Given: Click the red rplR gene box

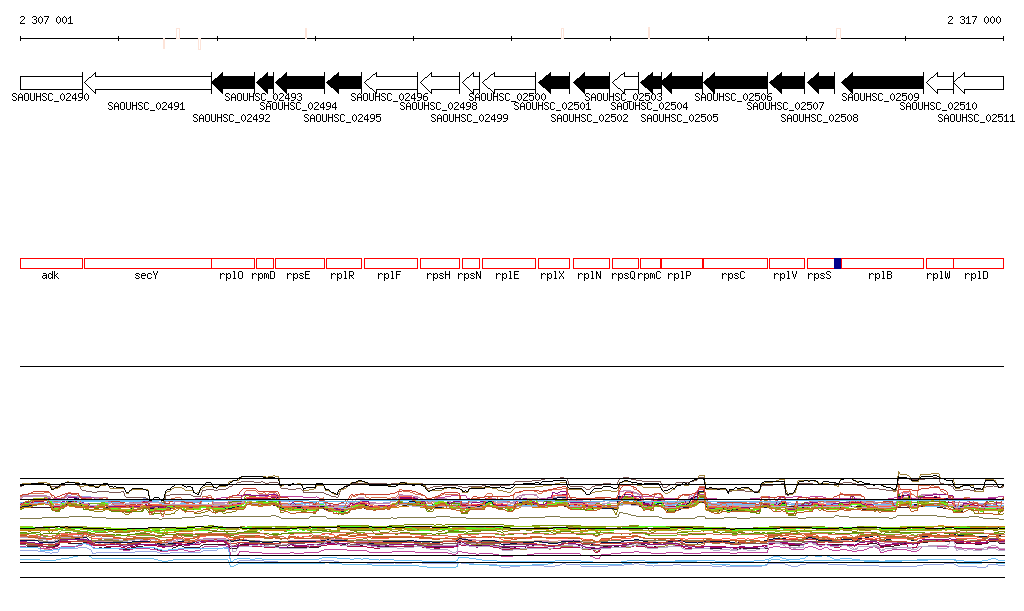Looking at the screenshot, I should pyautogui.click(x=344, y=264).
